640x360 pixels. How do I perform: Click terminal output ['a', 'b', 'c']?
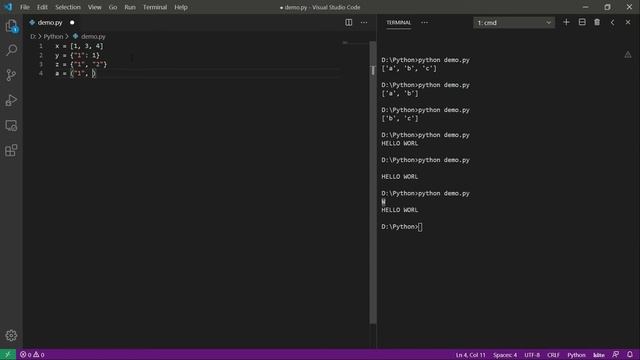coord(409,69)
